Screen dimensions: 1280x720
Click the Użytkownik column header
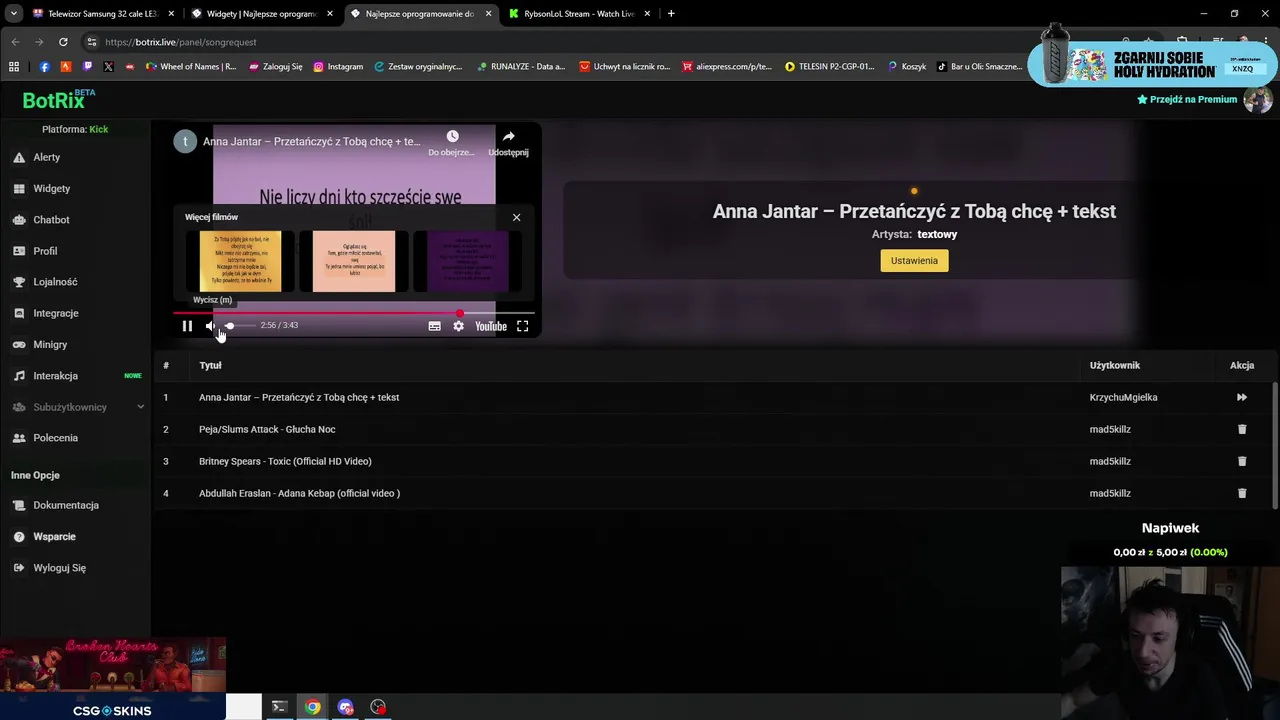[x=1115, y=365]
